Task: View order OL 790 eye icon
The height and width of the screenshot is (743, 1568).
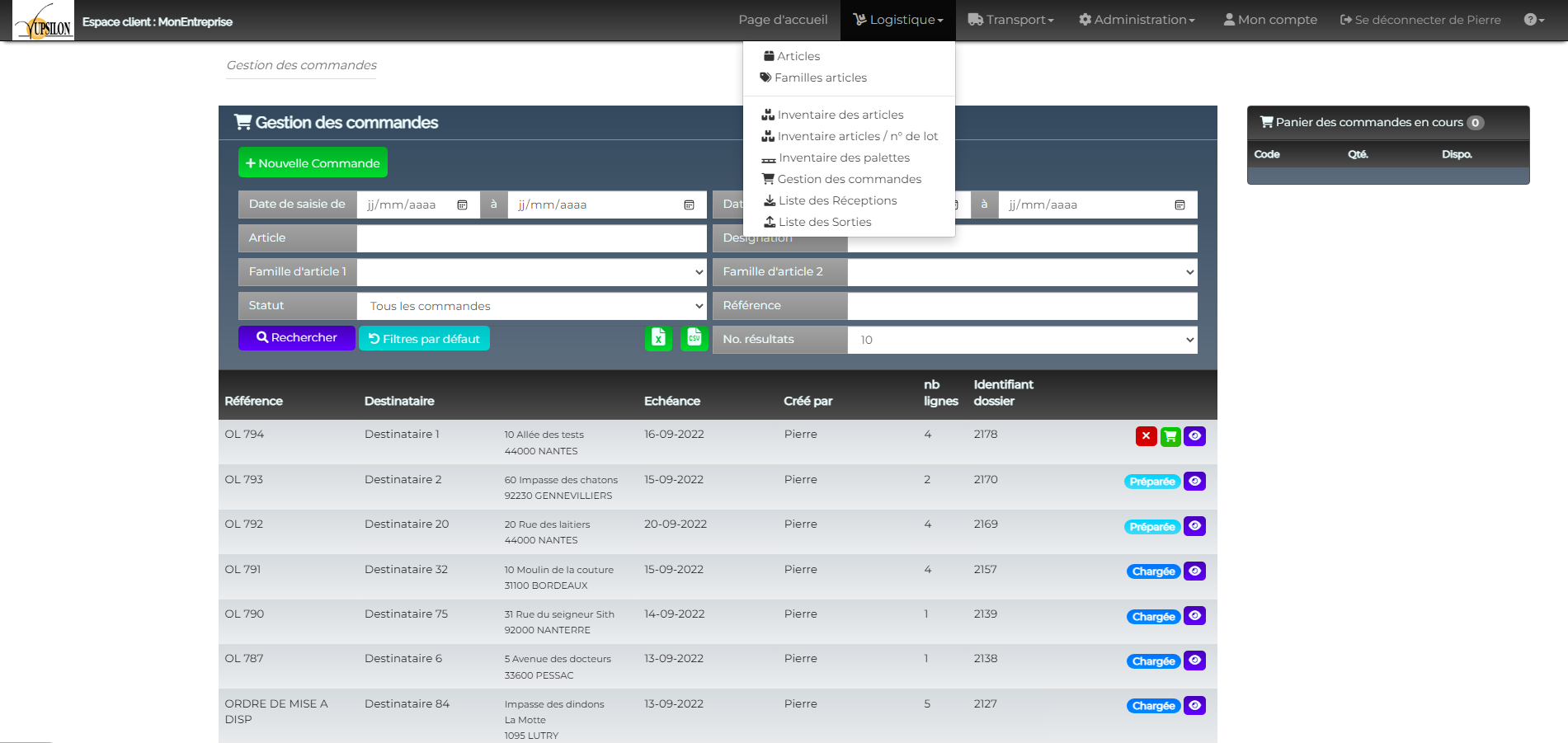Action: click(x=1194, y=615)
